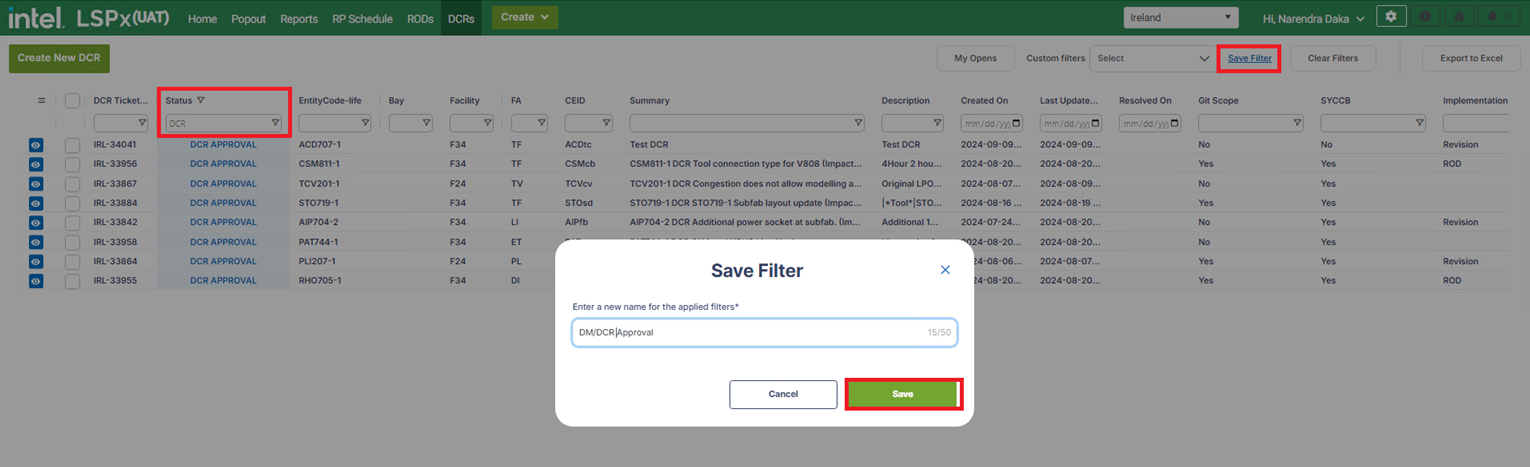Select the checkbox for row IRL-33884
This screenshot has width=1530, height=467.
pyautogui.click(x=72, y=203)
